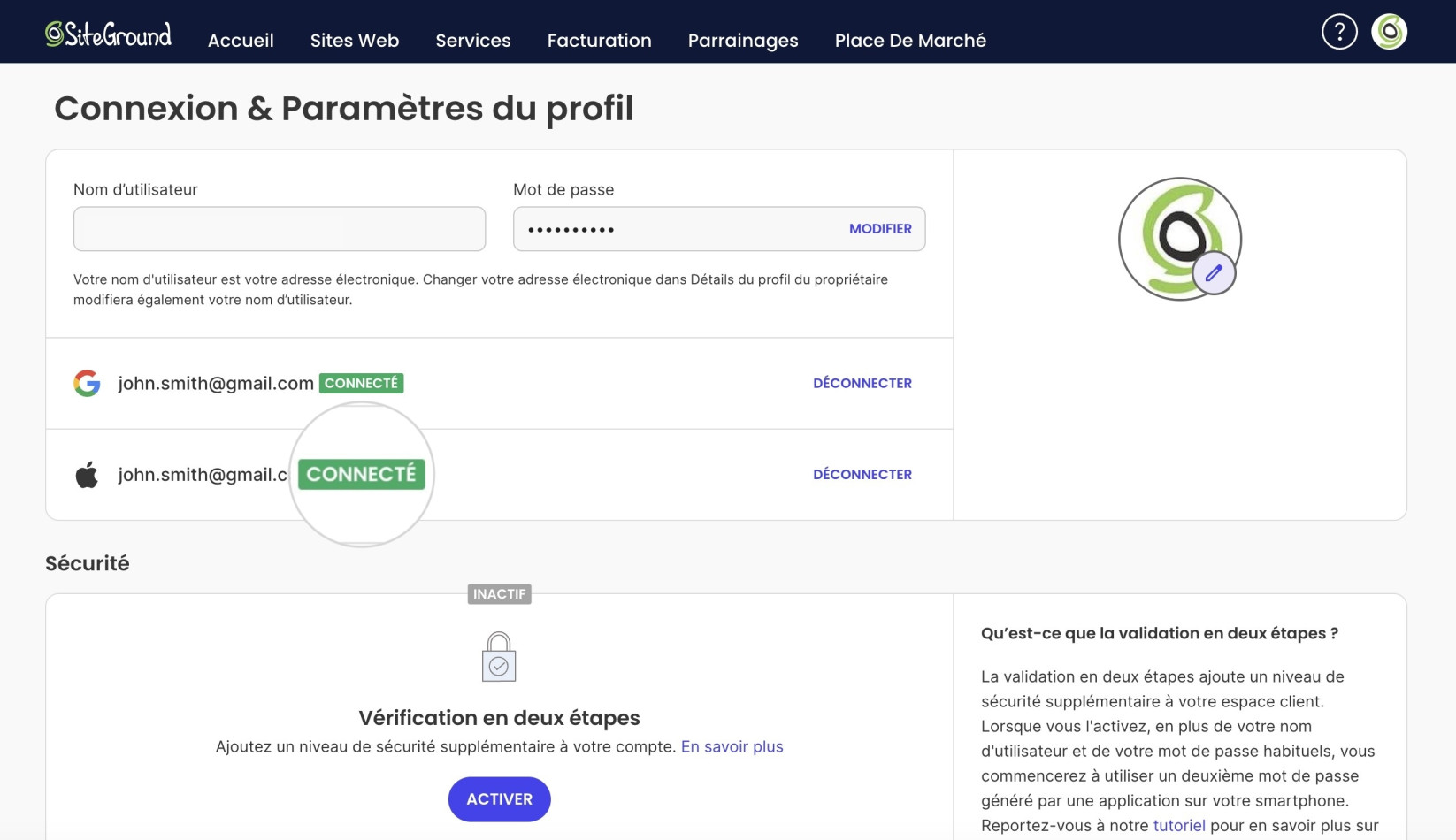Click ACTIVER to enable two-step verification

point(500,799)
